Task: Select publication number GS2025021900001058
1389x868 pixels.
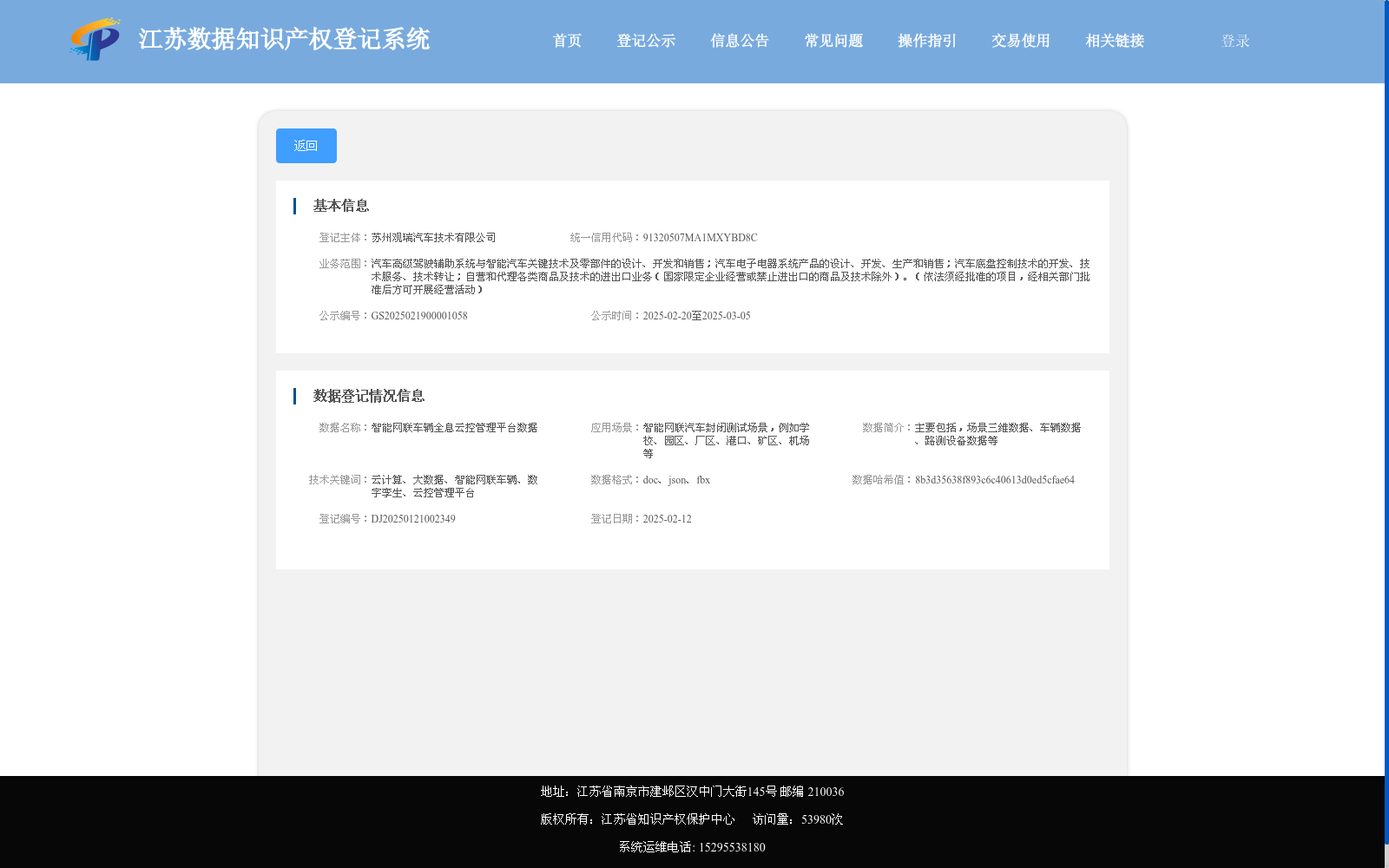Action: coord(419,316)
